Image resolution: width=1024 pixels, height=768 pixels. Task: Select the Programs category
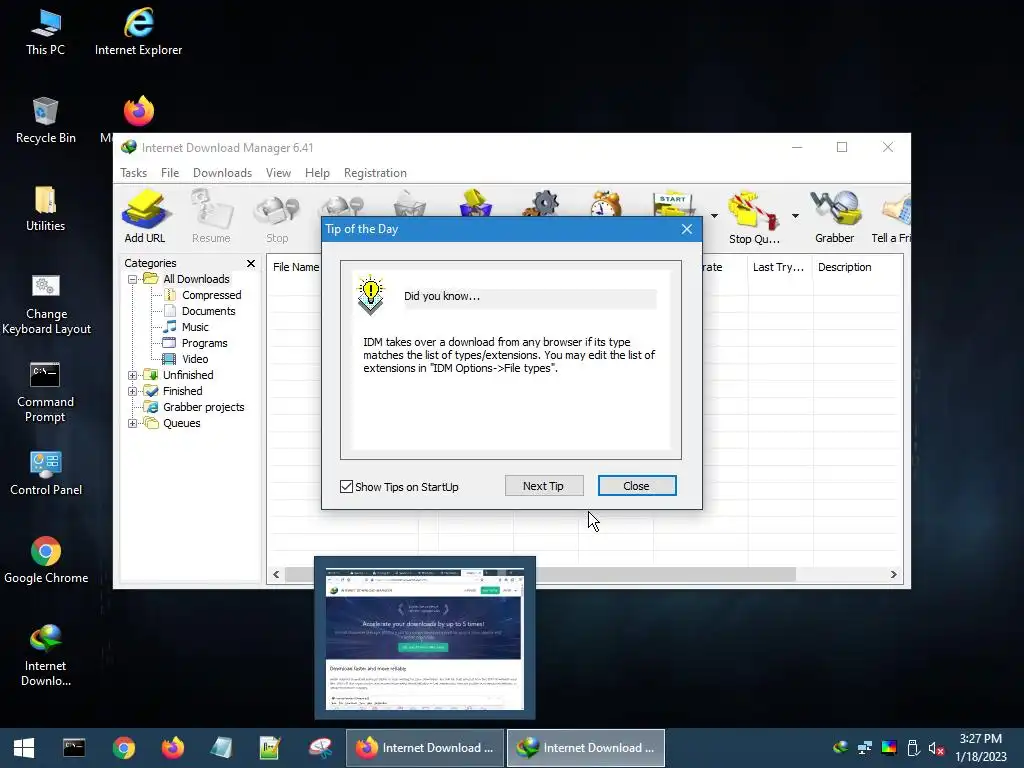[x=204, y=344]
